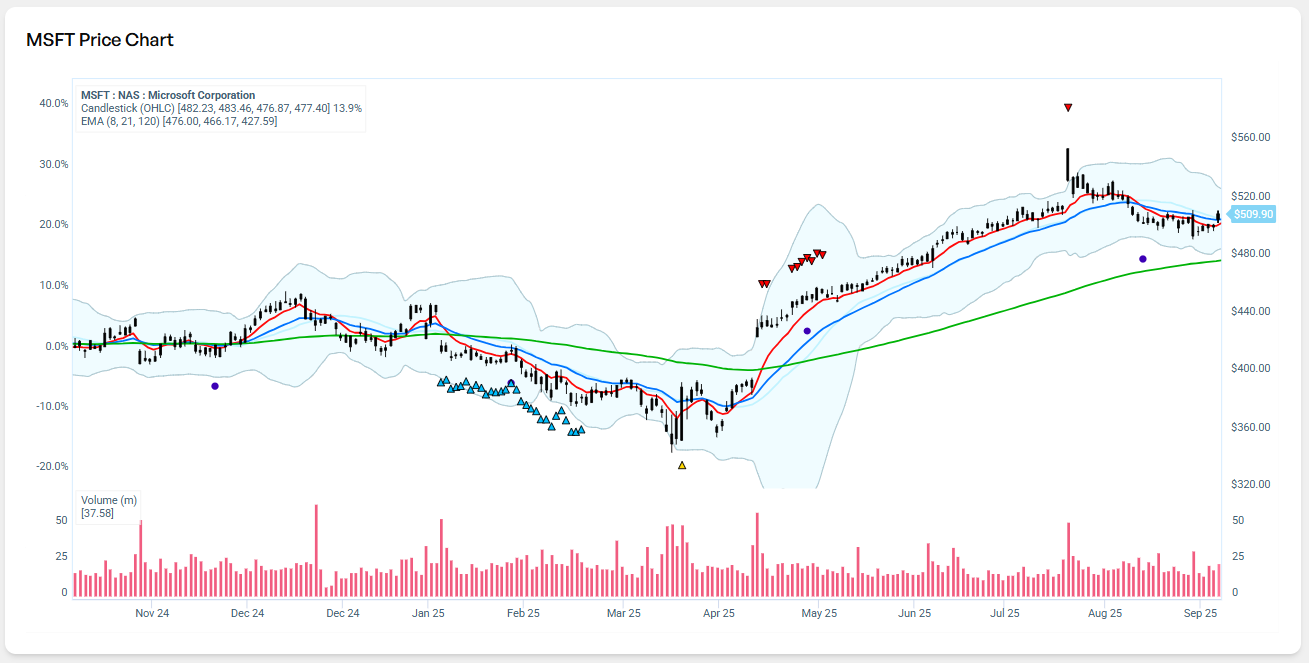Select the purple dot marker near late November
The image size is (1309, 663).
214,386
